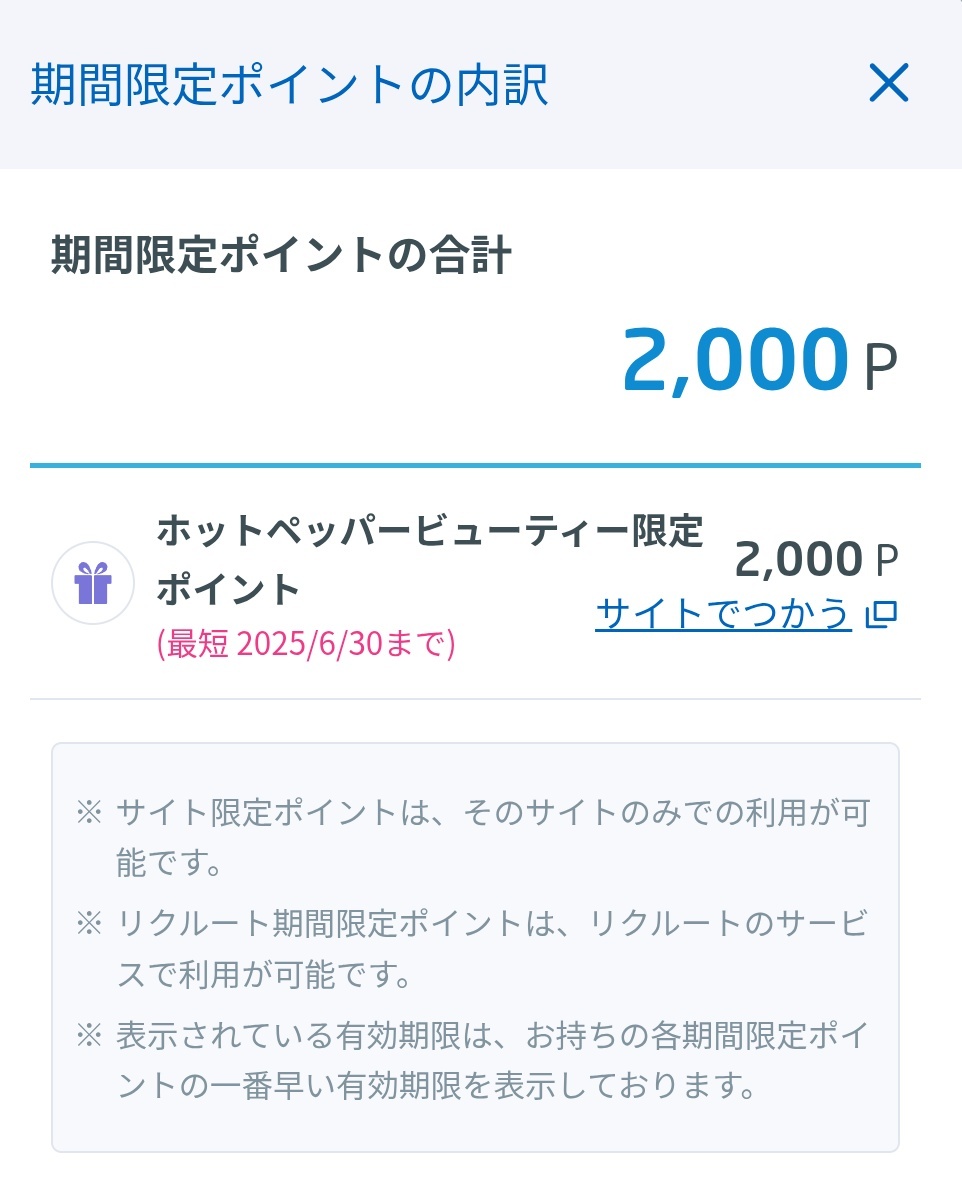Image resolution: width=962 pixels, height=1188 pixels.
Task: Tap the purple gift box icon
Action: click(x=93, y=583)
